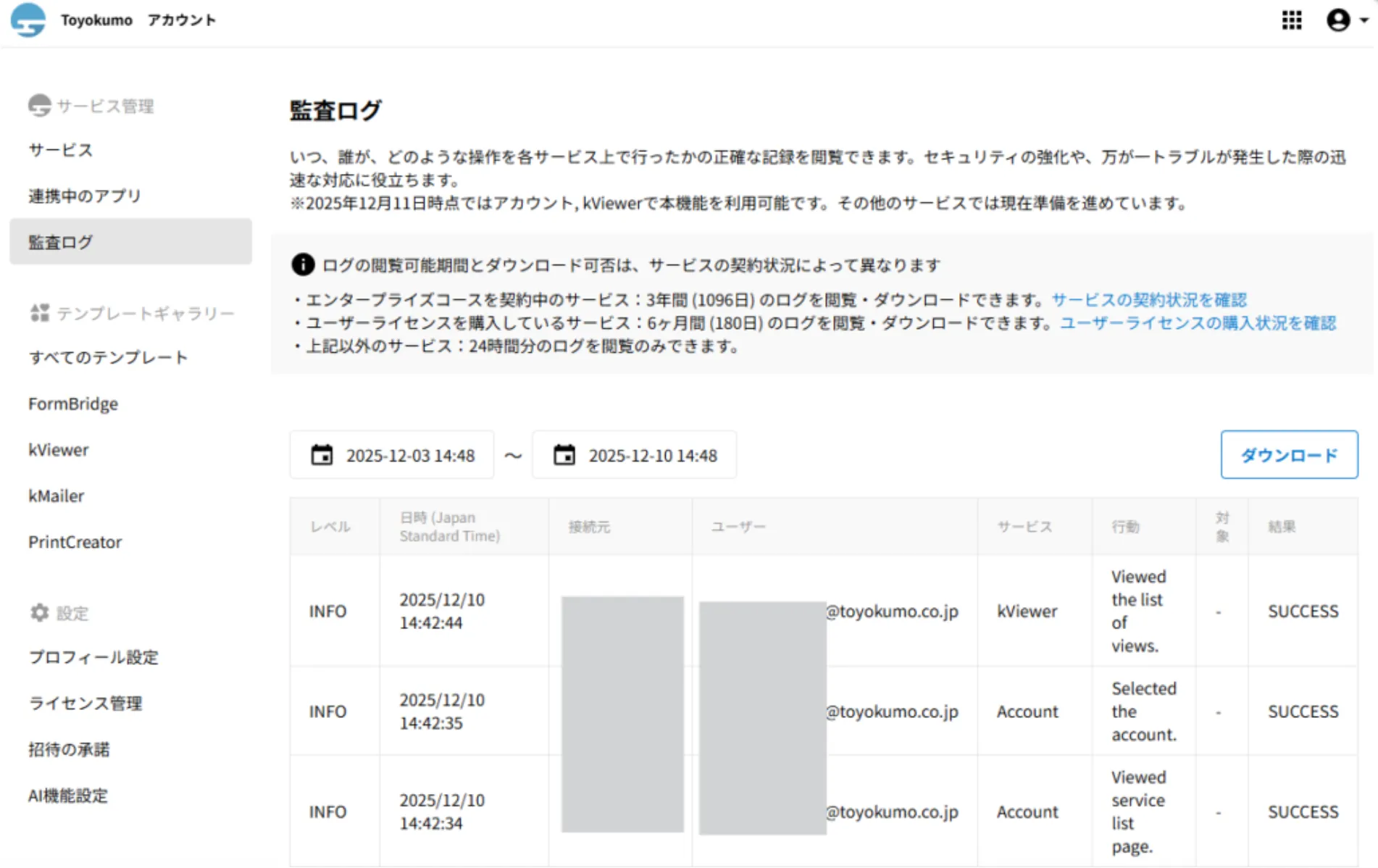Click the gear icon beside 設定

coord(39,613)
